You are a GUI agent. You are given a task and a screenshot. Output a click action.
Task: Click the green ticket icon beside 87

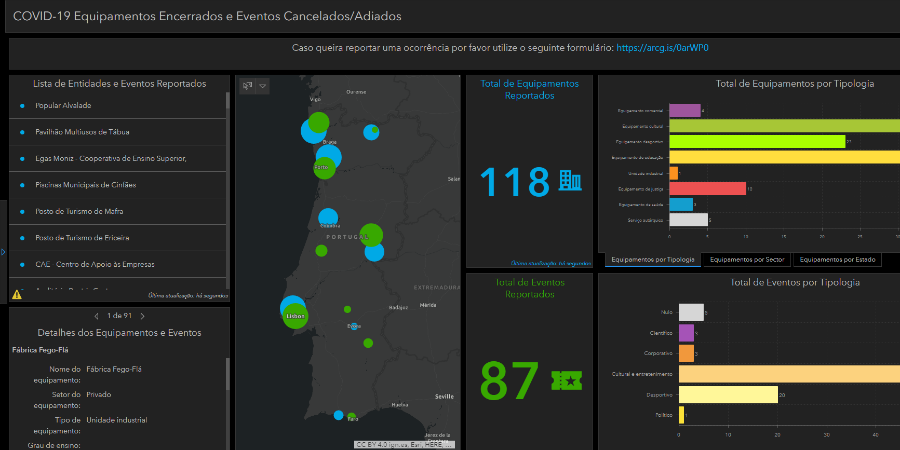[x=567, y=380]
